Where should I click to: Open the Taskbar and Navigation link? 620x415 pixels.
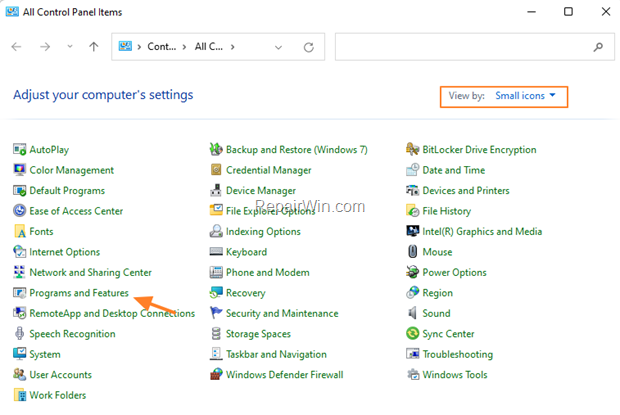click(x=276, y=354)
